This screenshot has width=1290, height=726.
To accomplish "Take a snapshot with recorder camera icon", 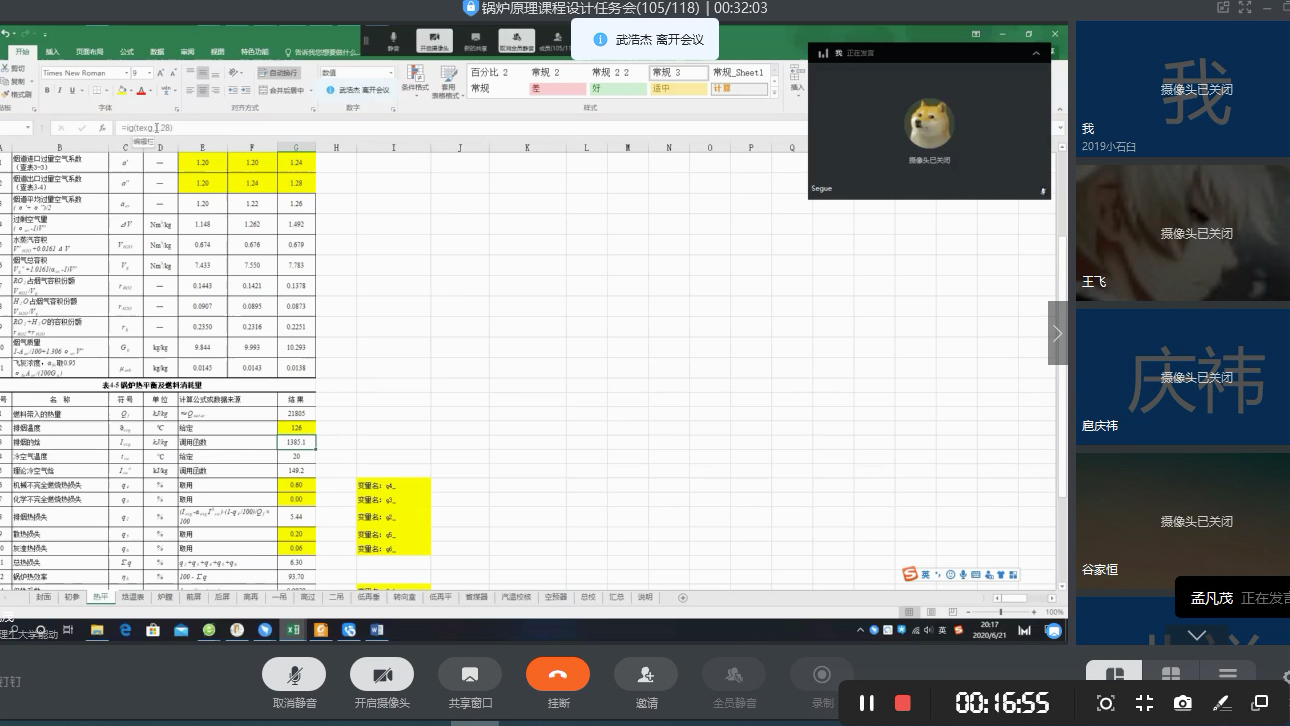I will click(1182, 703).
